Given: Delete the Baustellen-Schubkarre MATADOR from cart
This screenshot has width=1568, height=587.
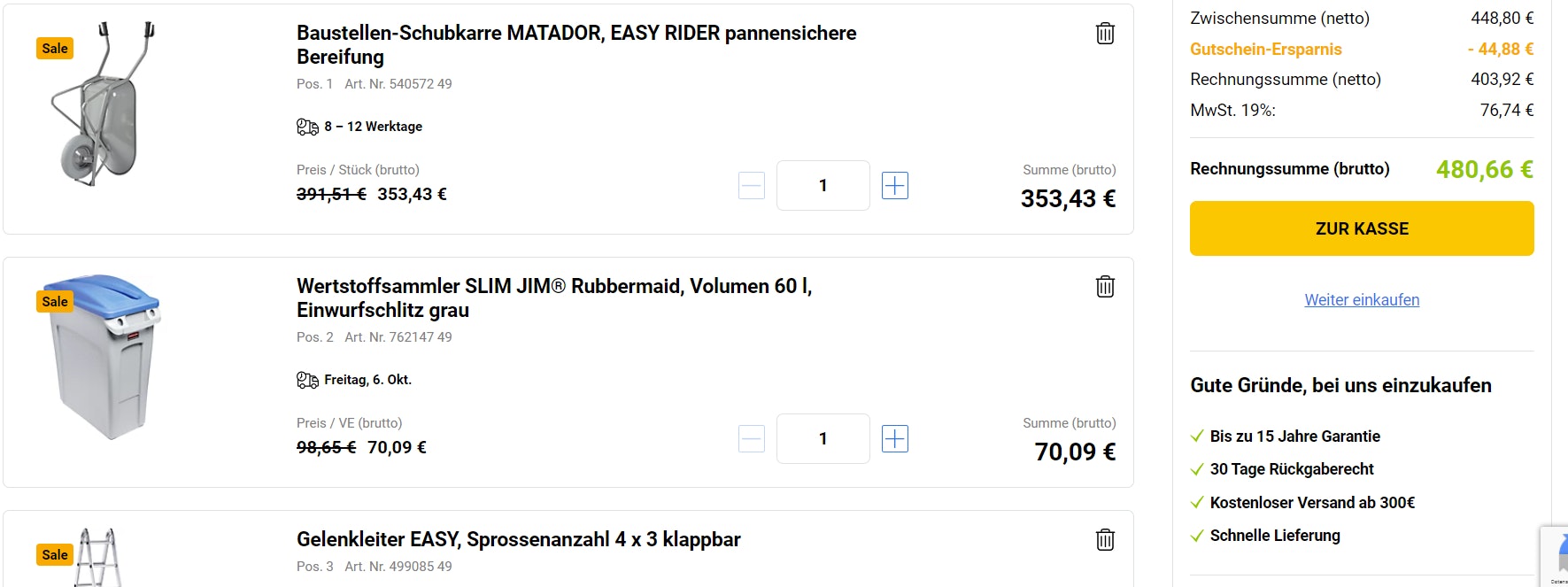Looking at the screenshot, I should pyautogui.click(x=1105, y=34).
